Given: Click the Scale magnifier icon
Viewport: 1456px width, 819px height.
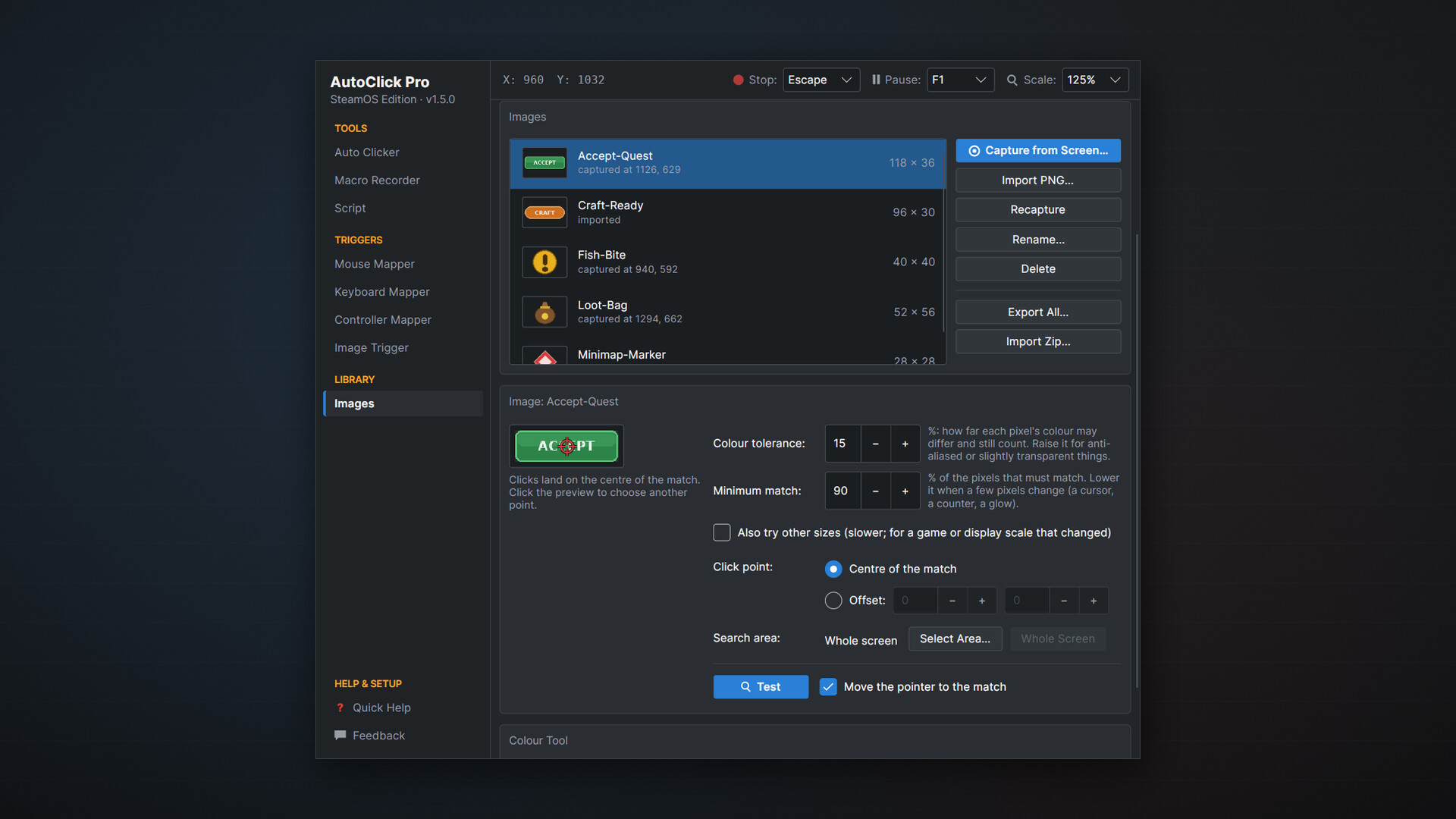Looking at the screenshot, I should (x=1012, y=80).
